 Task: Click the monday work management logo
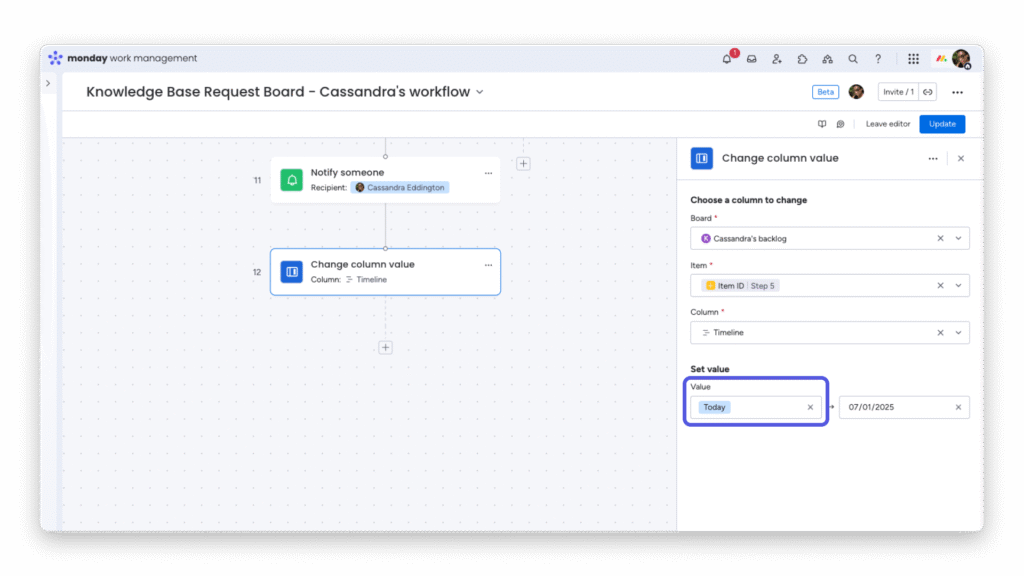pyautogui.click(x=122, y=58)
